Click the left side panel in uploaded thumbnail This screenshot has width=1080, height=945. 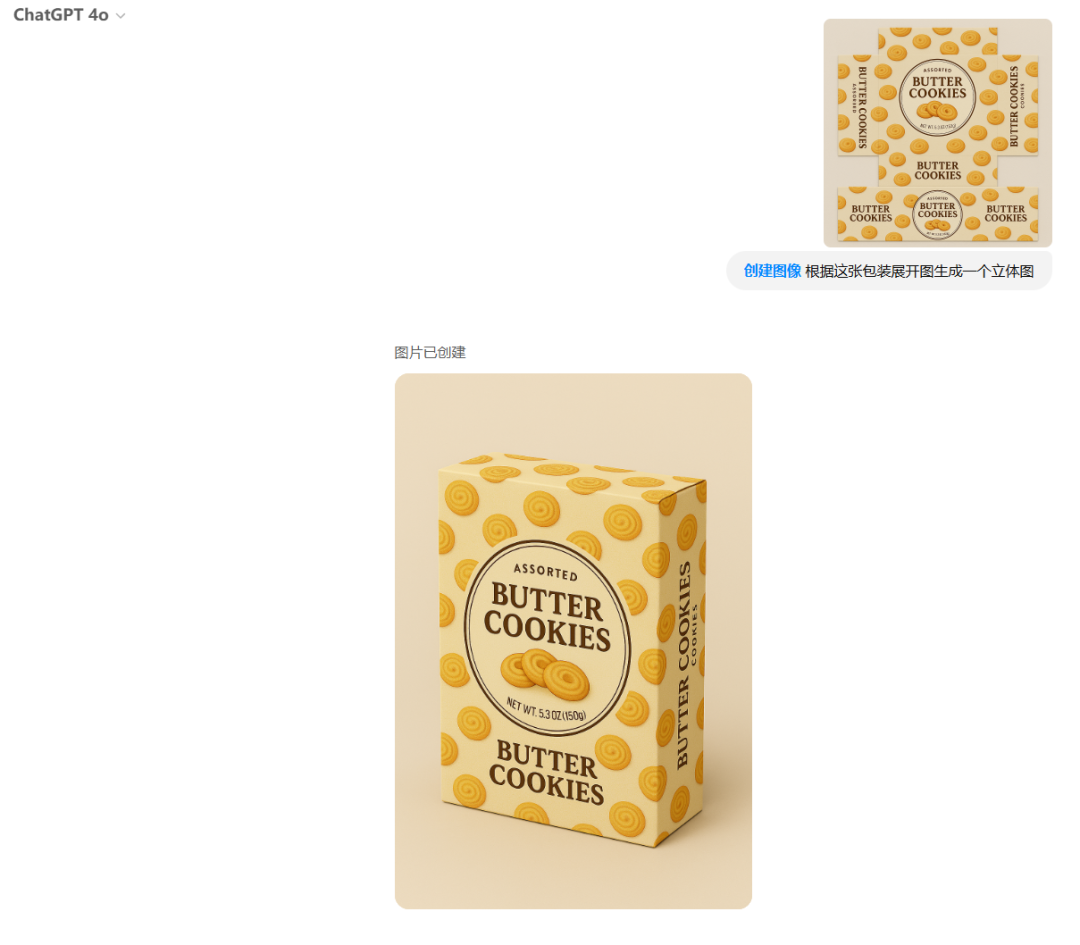(x=858, y=105)
